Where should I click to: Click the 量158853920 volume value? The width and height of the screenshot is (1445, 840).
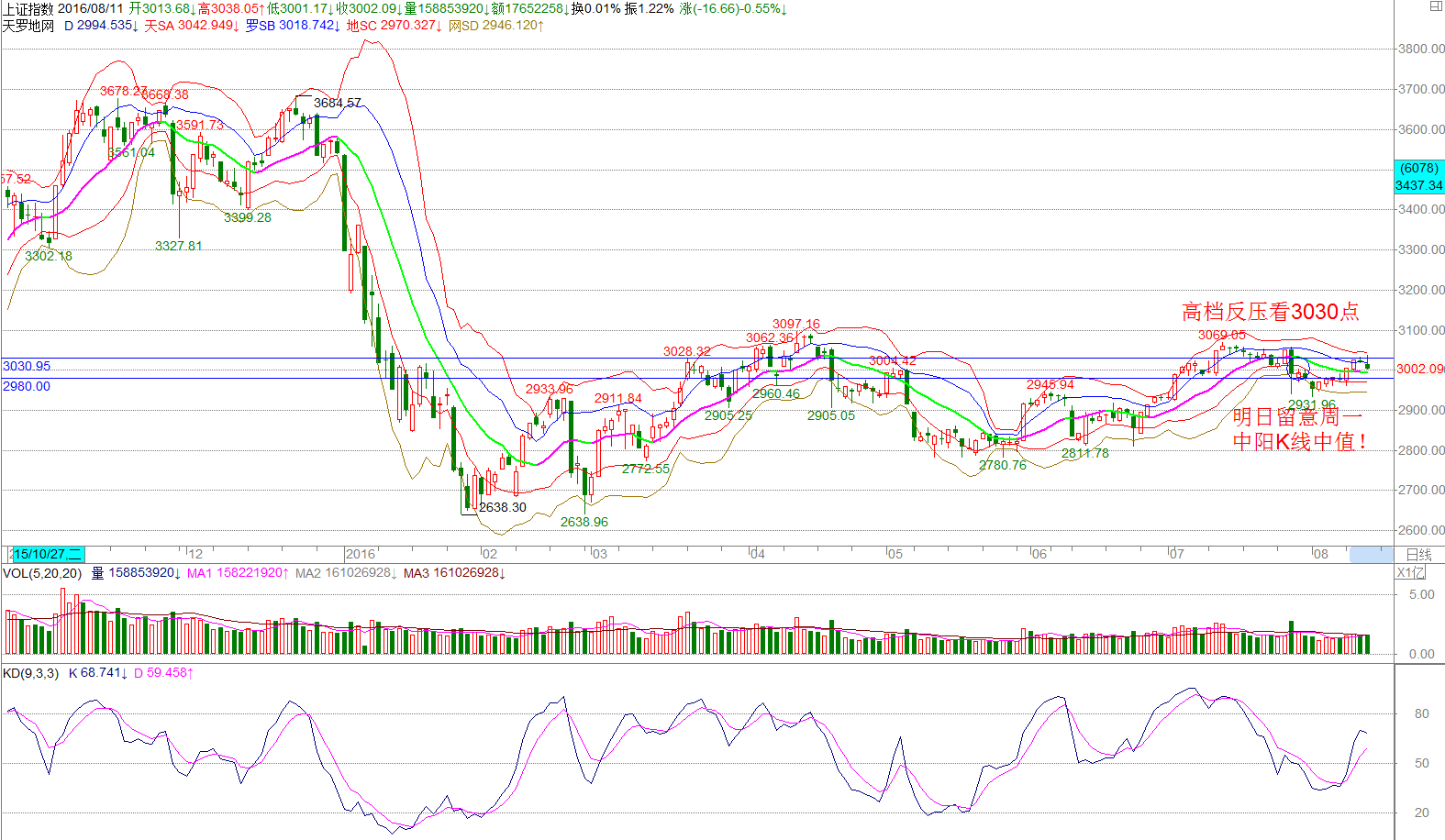coord(447,8)
